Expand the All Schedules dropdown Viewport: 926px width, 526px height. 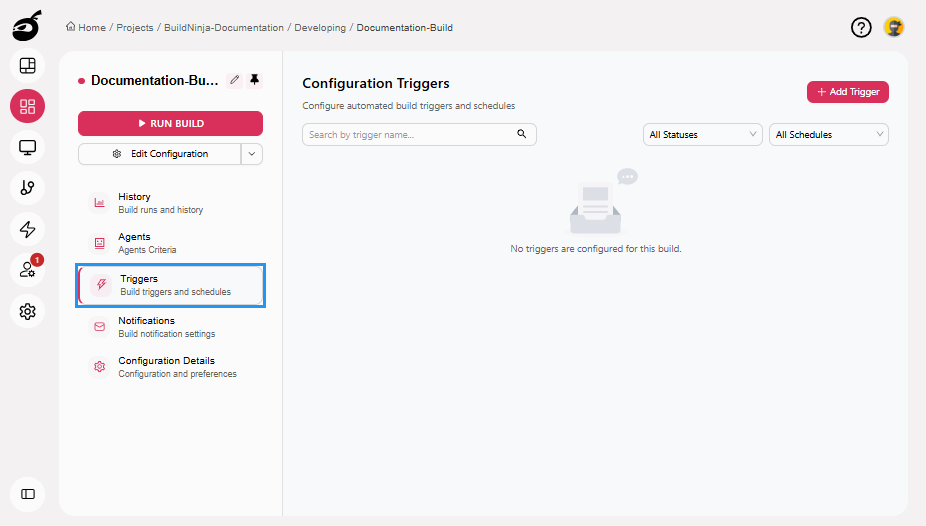[829, 135]
